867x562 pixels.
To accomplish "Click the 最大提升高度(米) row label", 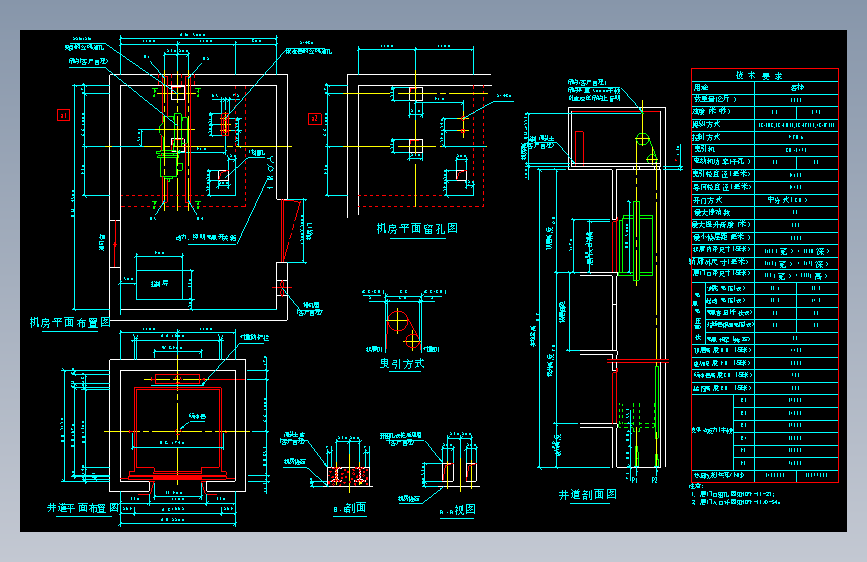I will click(722, 225).
